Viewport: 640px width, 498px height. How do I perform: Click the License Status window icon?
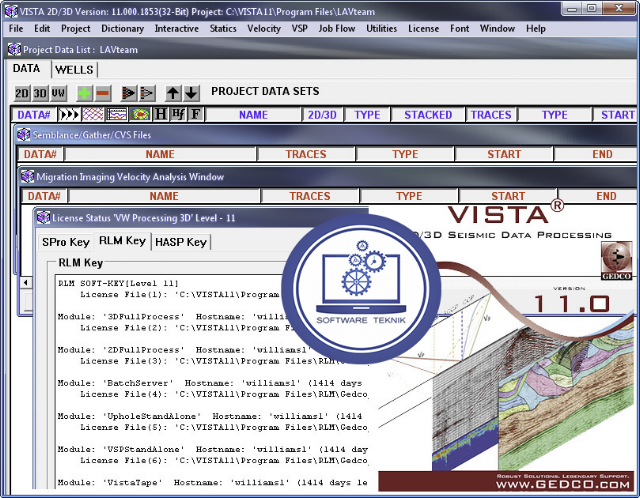tap(43, 218)
